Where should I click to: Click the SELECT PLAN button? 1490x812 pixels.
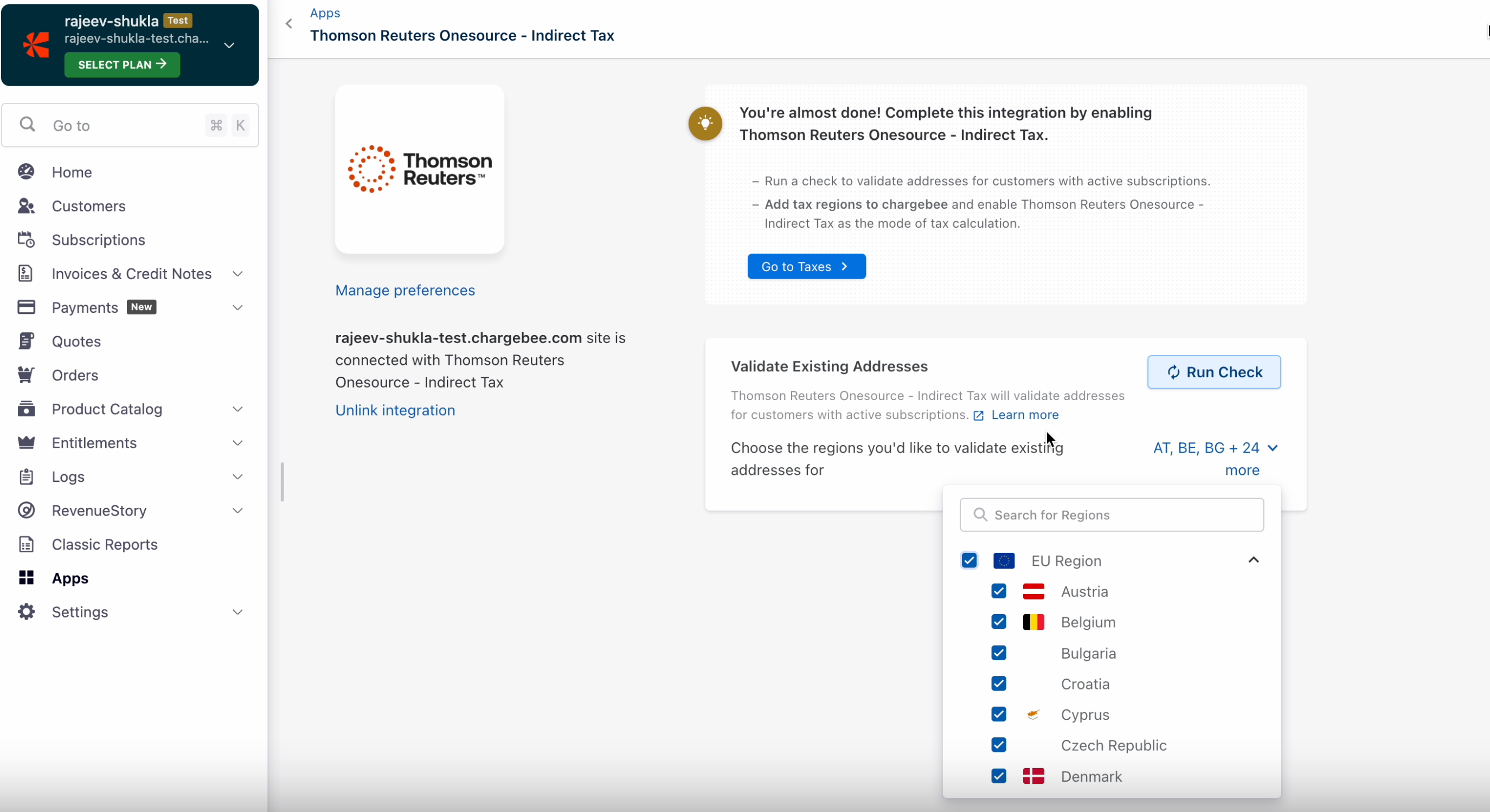click(x=122, y=64)
